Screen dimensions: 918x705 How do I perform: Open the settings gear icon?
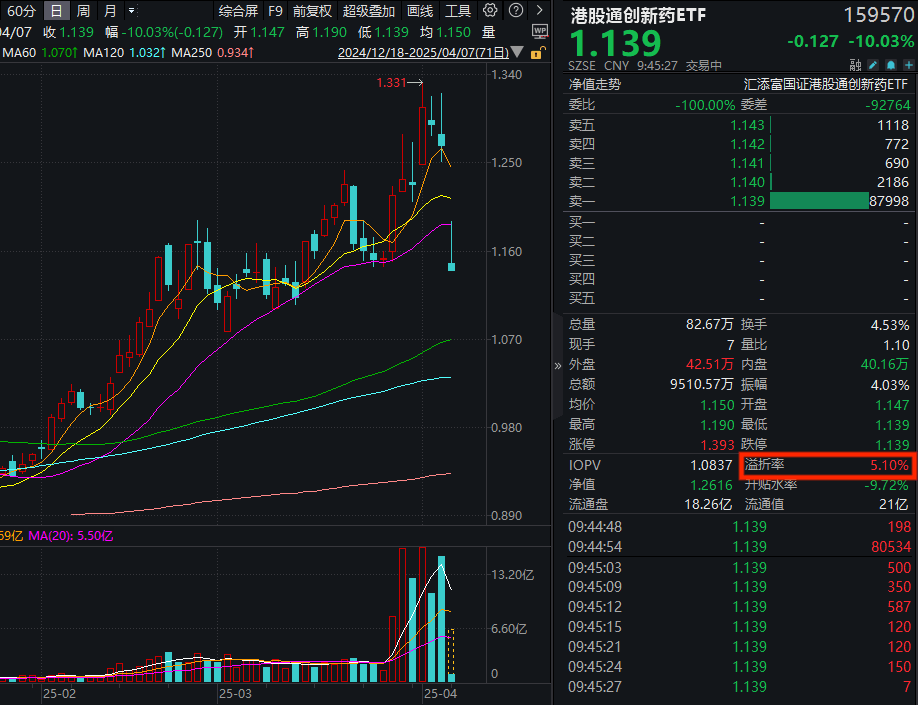490,10
